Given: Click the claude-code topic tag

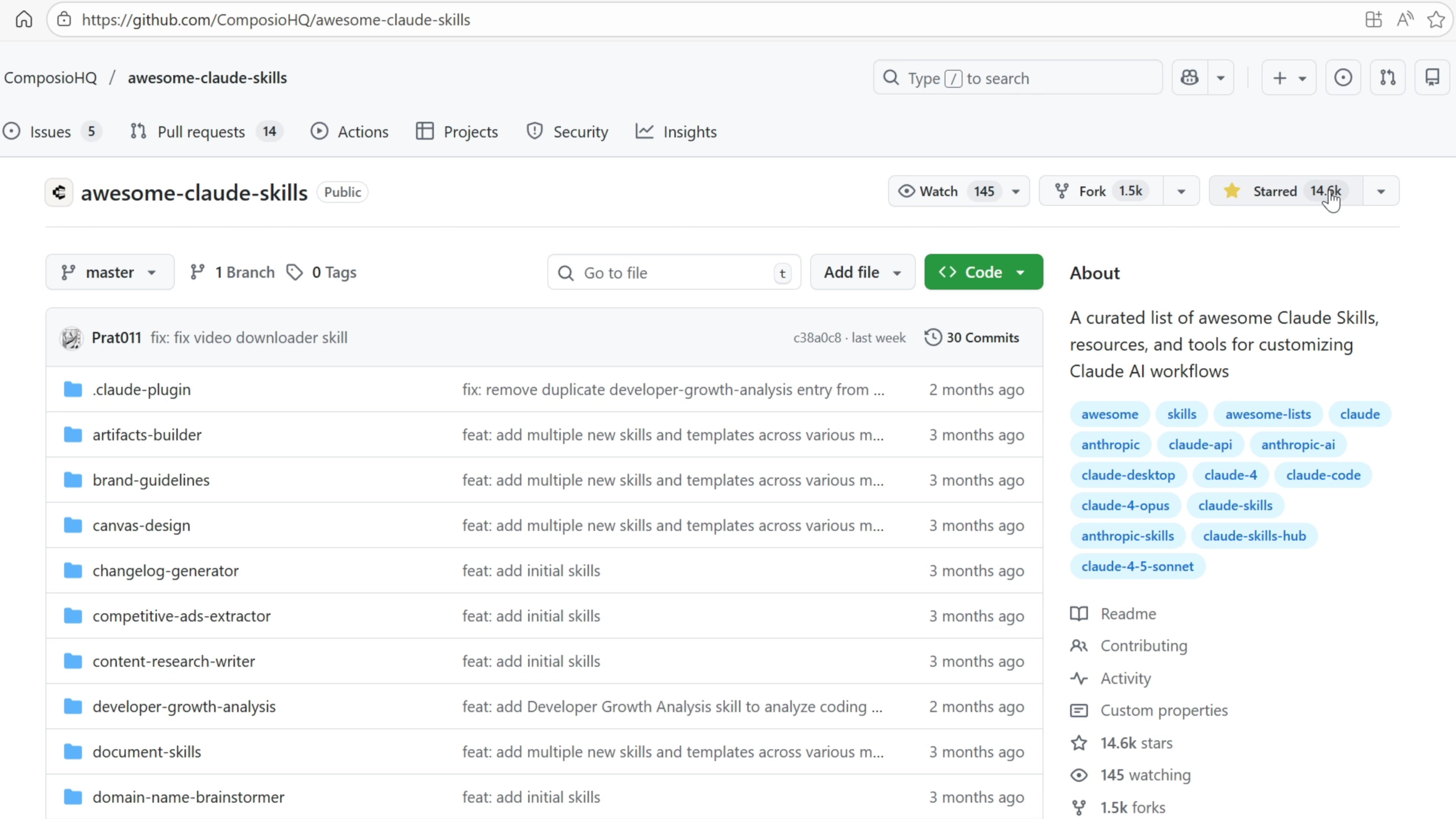Looking at the screenshot, I should [1323, 475].
